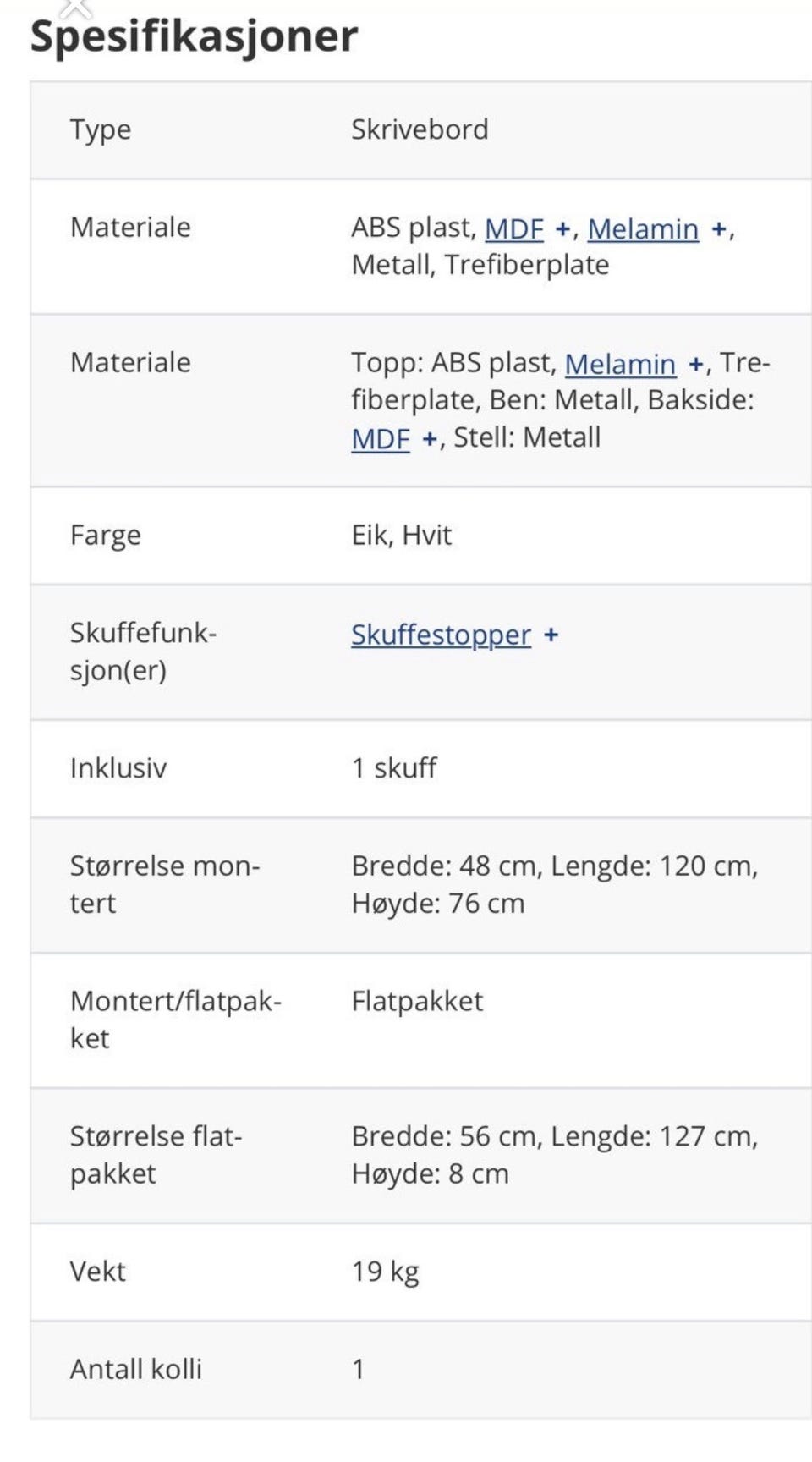Select the Farge row showing Eik, Hvit
The height and width of the screenshot is (1462, 812).
point(406,535)
